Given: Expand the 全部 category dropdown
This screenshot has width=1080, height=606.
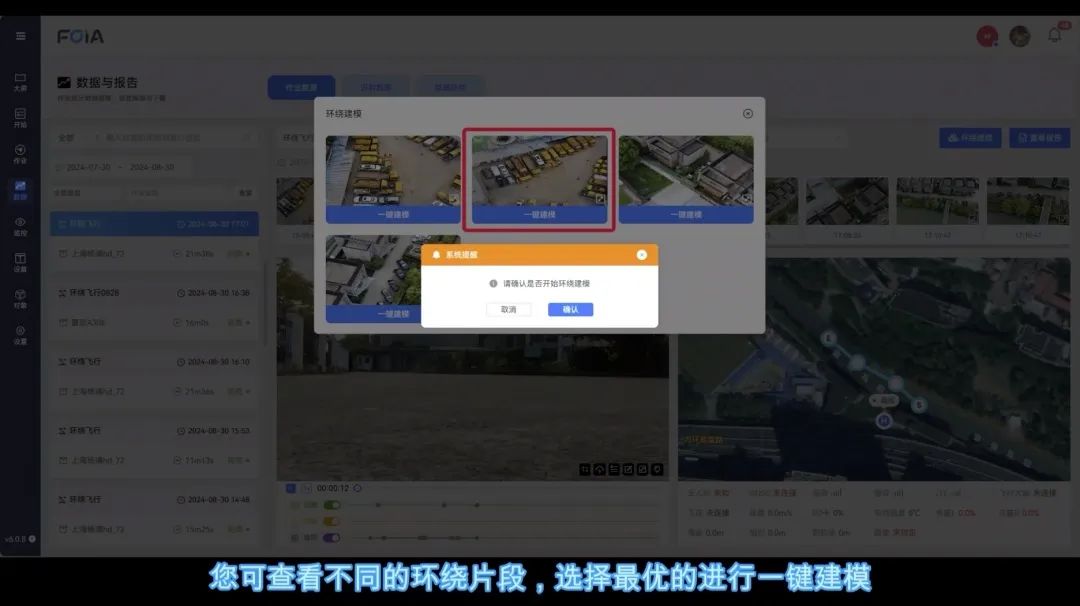Looking at the screenshot, I should [68, 137].
